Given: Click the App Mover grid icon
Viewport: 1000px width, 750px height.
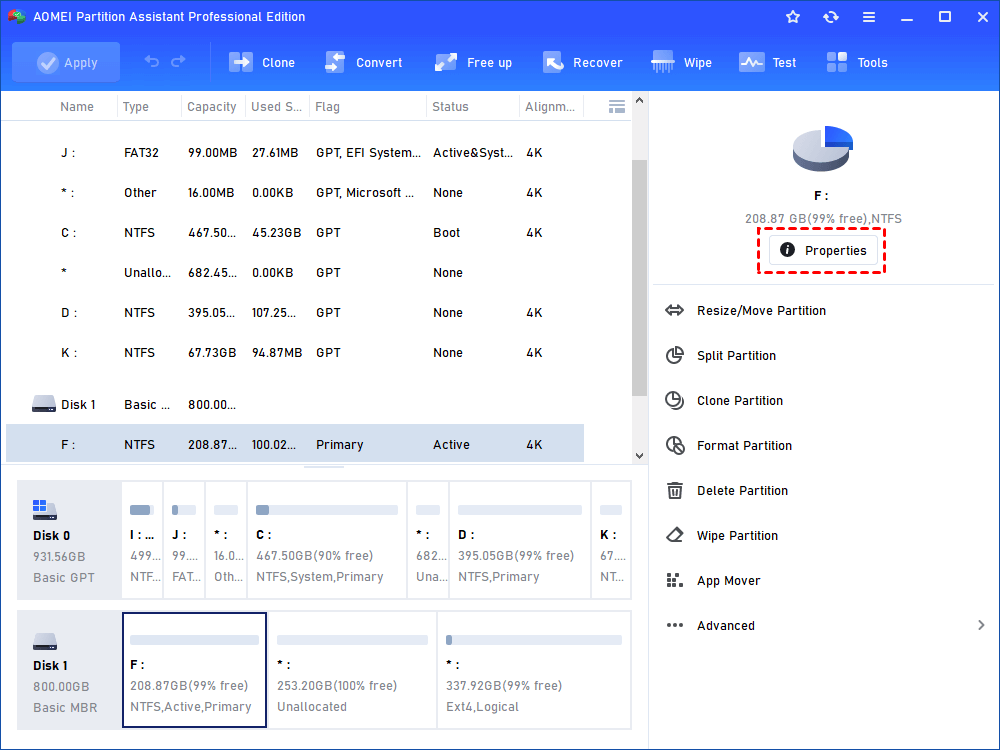Looking at the screenshot, I should click(674, 580).
